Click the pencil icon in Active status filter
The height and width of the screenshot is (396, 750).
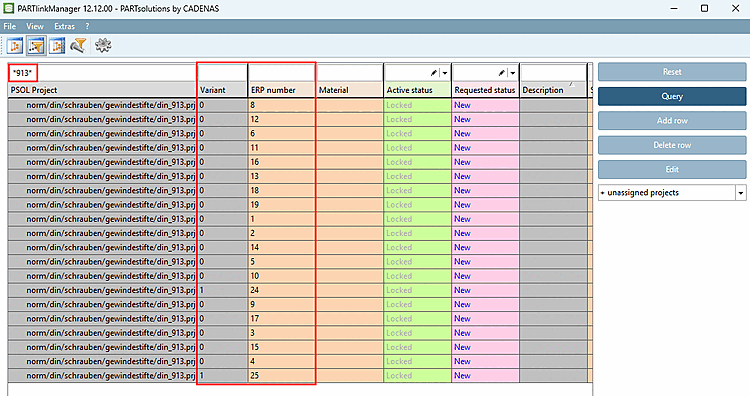tap(434, 73)
